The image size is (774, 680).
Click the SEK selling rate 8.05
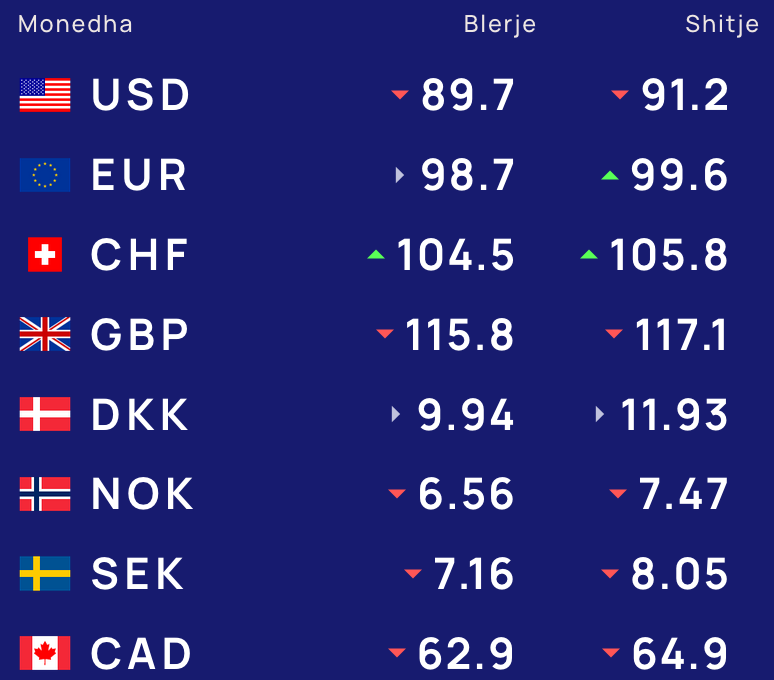[679, 574]
